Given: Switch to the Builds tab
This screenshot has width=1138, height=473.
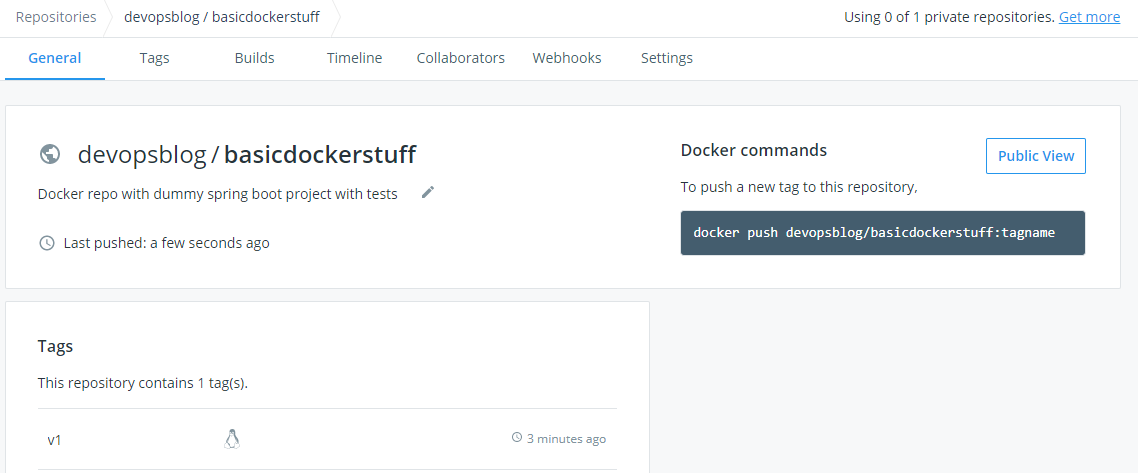Looking at the screenshot, I should (254, 58).
